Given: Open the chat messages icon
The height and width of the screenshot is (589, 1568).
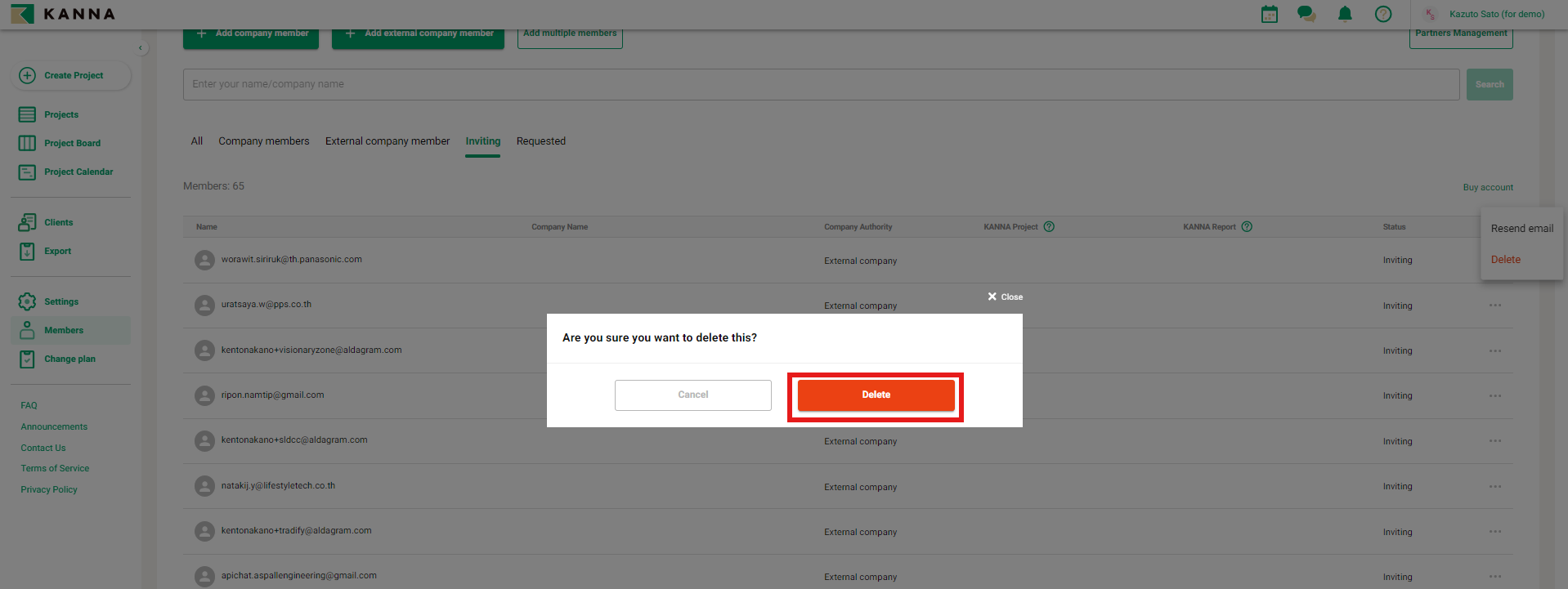Looking at the screenshot, I should click(x=1306, y=14).
